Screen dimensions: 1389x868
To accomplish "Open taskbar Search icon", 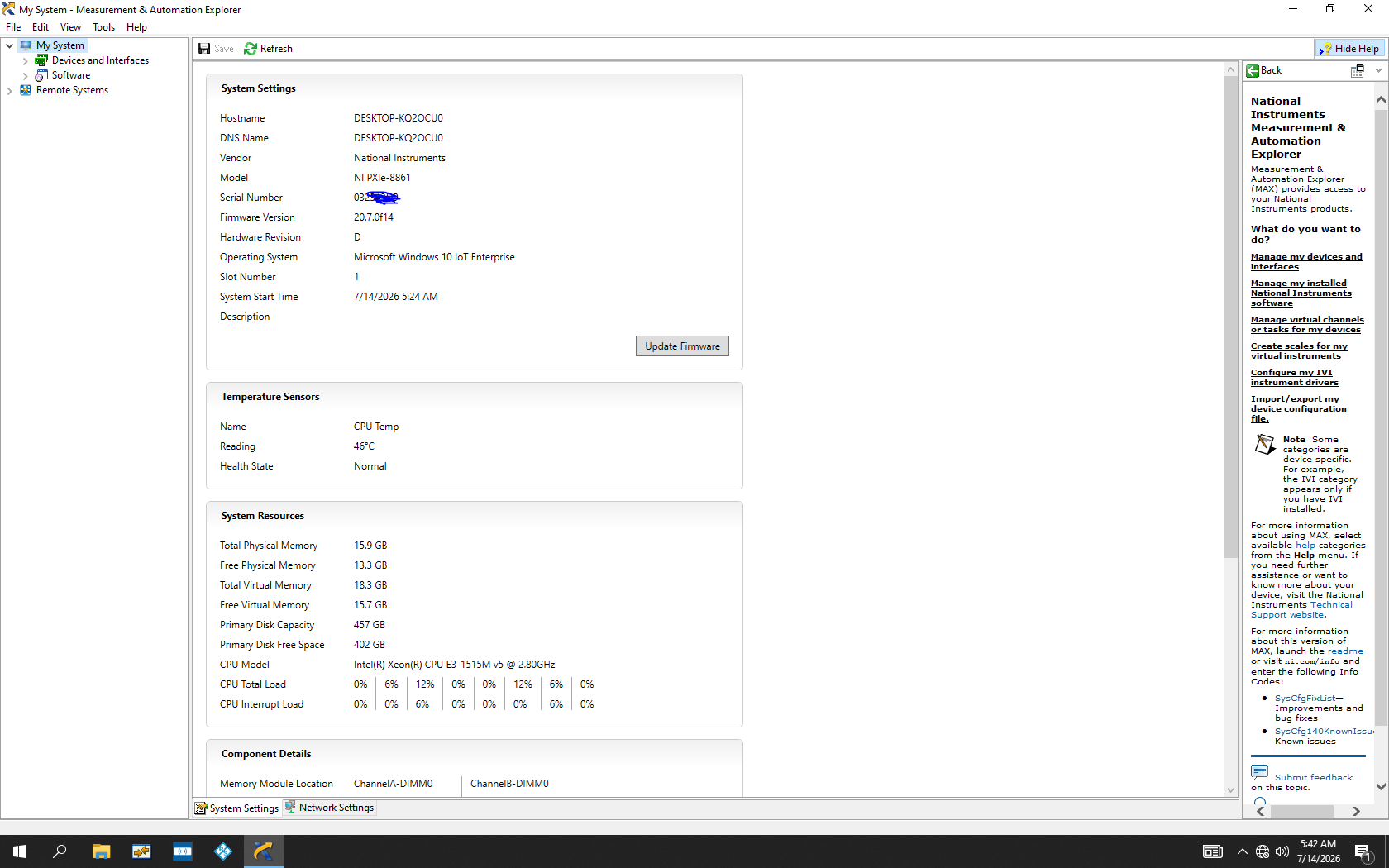I will click(x=60, y=851).
